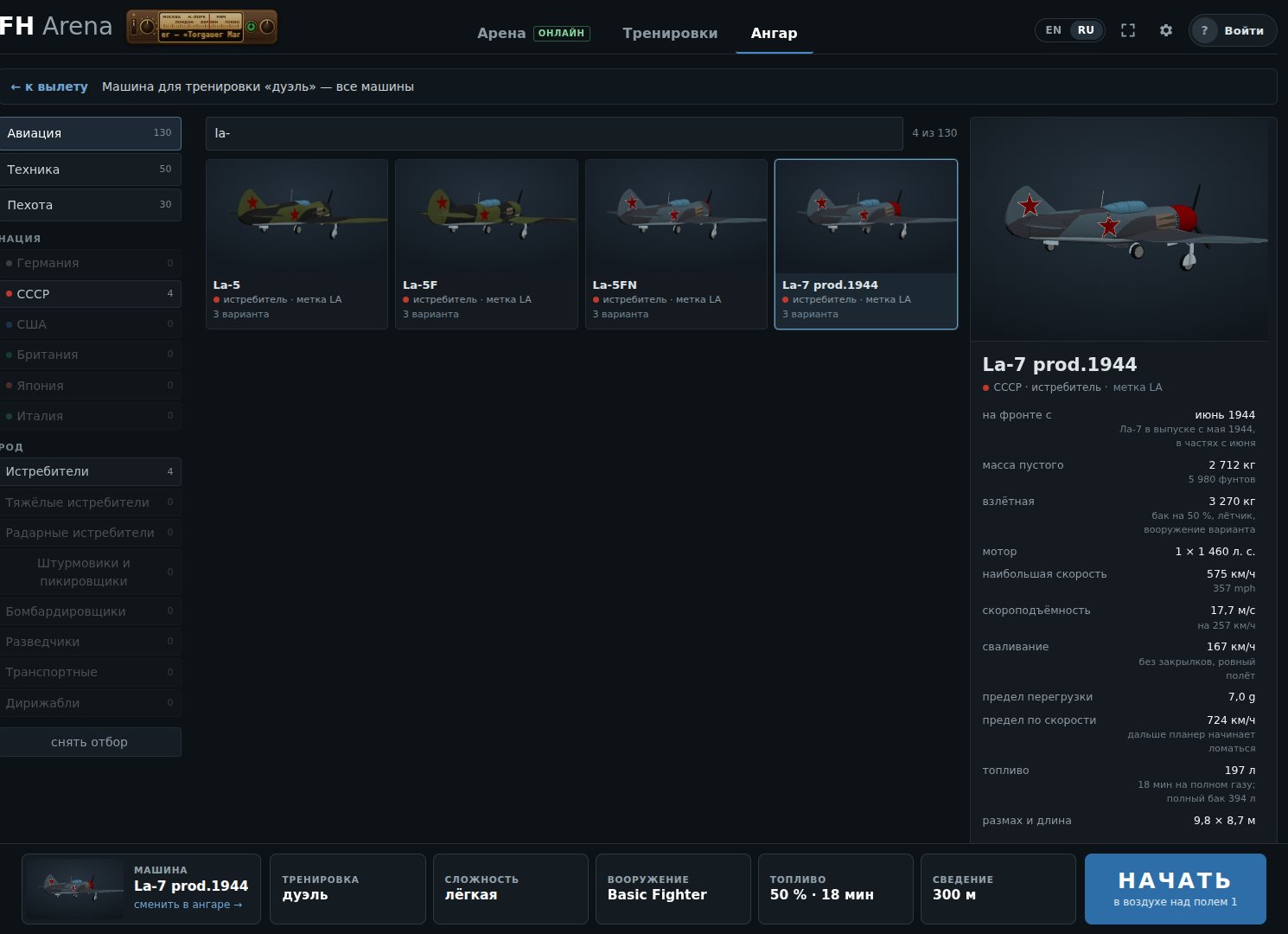The width and height of the screenshot is (1288, 934).
Task: Go to the Тренировки tab
Action: coord(670,33)
